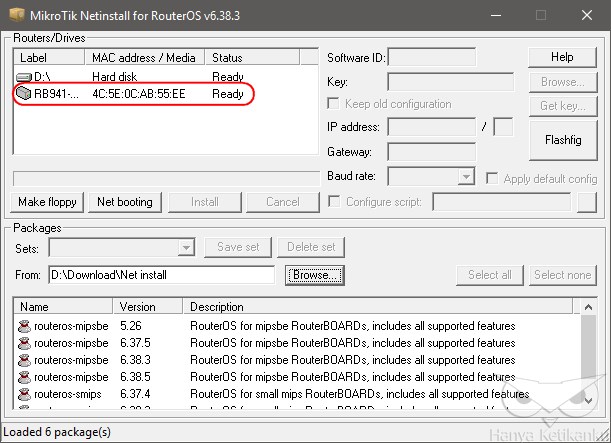This screenshot has height=443, width=611.
Task: Minimize the Netinstall window
Action: tap(496, 15)
